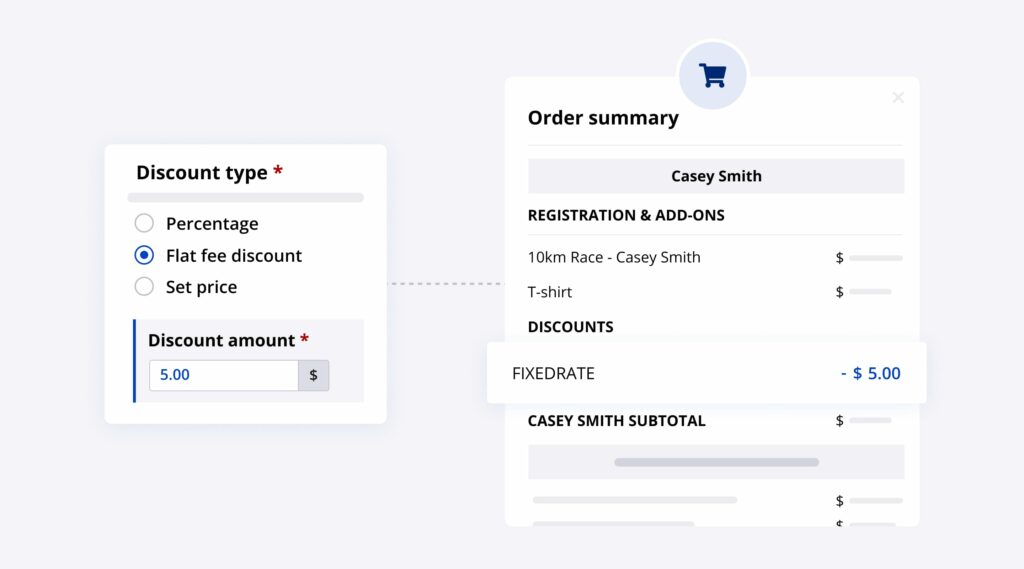Click the shopping cart icon

(x=712, y=75)
